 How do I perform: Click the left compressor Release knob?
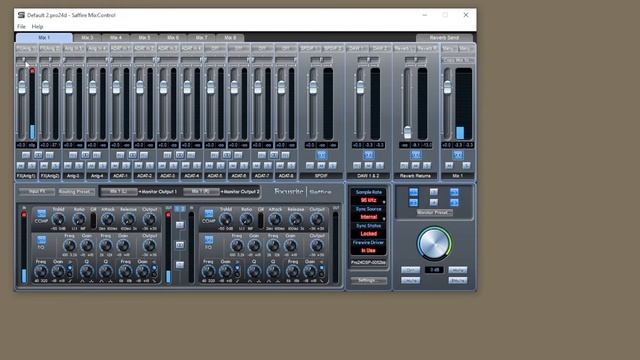click(x=128, y=220)
